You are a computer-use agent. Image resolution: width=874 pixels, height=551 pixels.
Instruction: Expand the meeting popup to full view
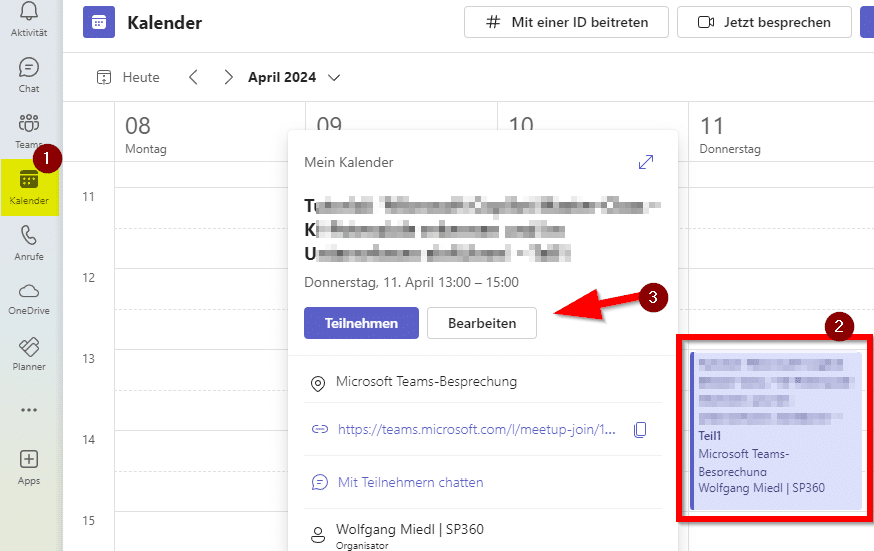click(646, 162)
